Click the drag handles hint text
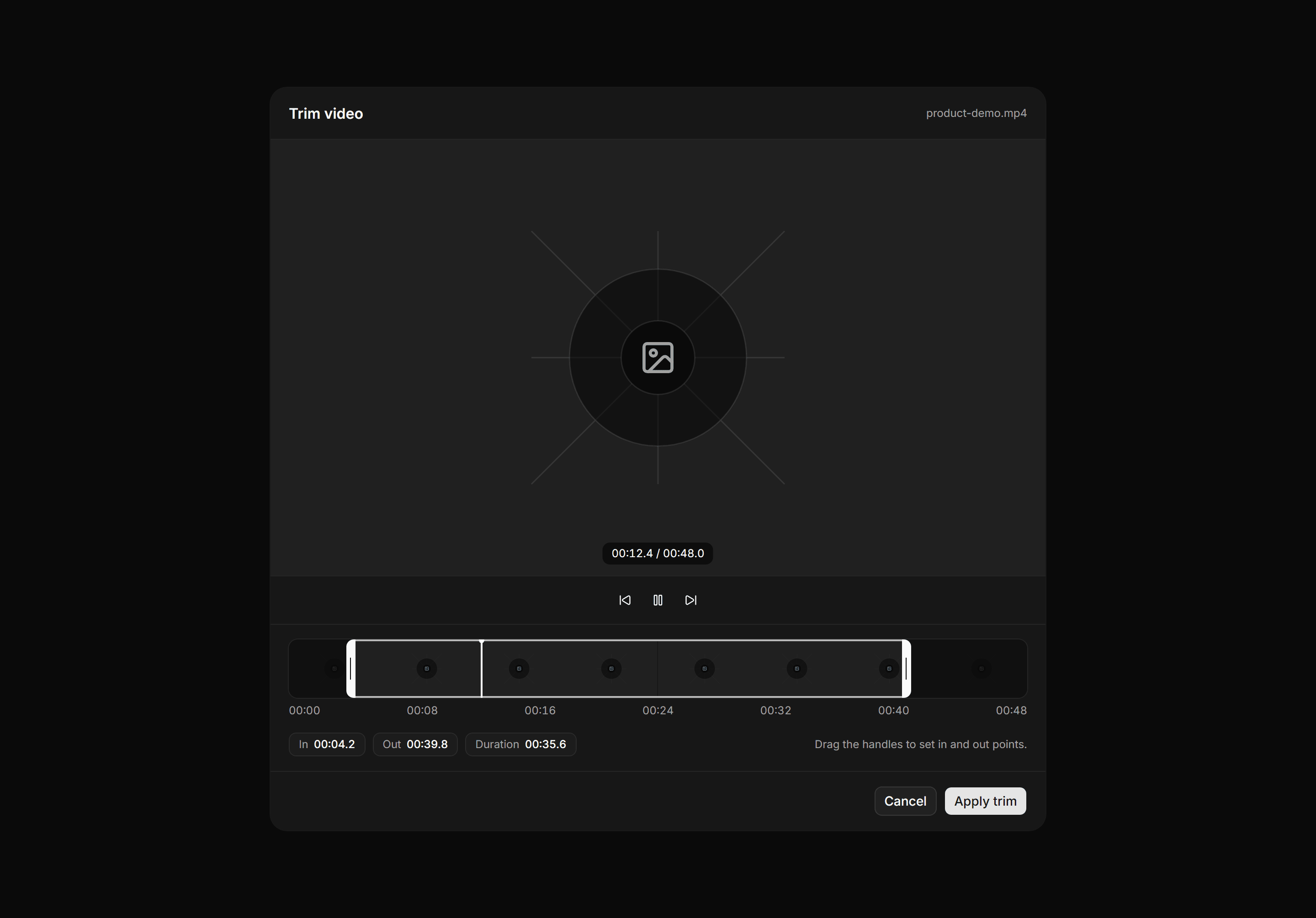The image size is (1316, 918). pos(920,744)
